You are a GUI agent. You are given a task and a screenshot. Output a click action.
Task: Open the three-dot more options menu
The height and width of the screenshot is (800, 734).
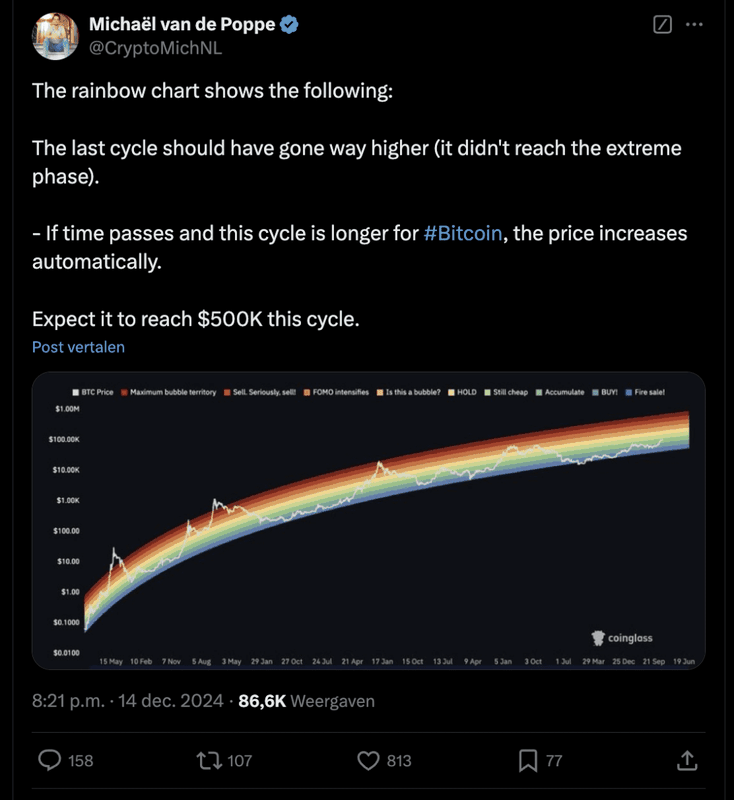pos(693,25)
